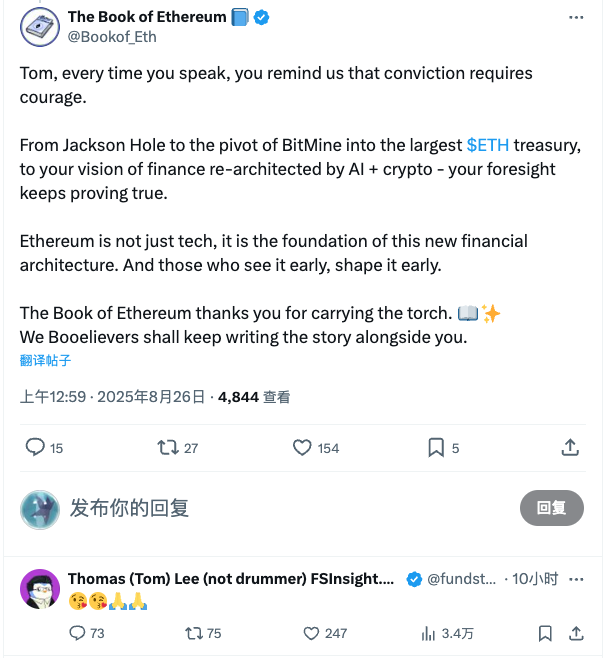Share the main post via upload icon
Screen dimensions: 605x658
click(x=570, y=447)
